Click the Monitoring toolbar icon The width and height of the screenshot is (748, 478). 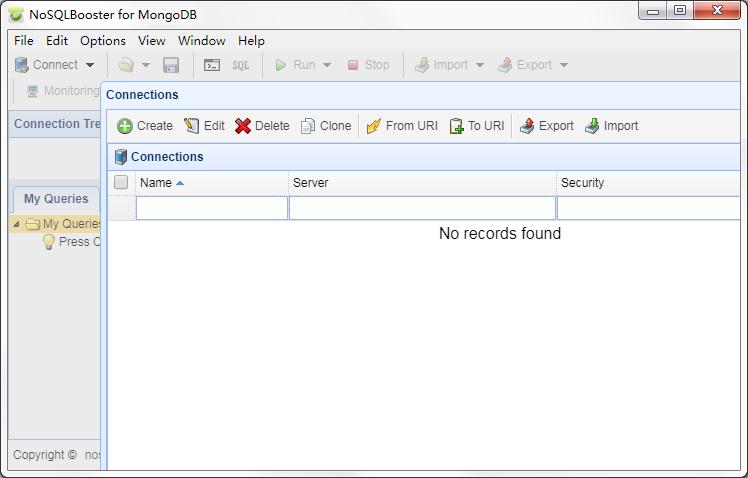tap(32, 91)
